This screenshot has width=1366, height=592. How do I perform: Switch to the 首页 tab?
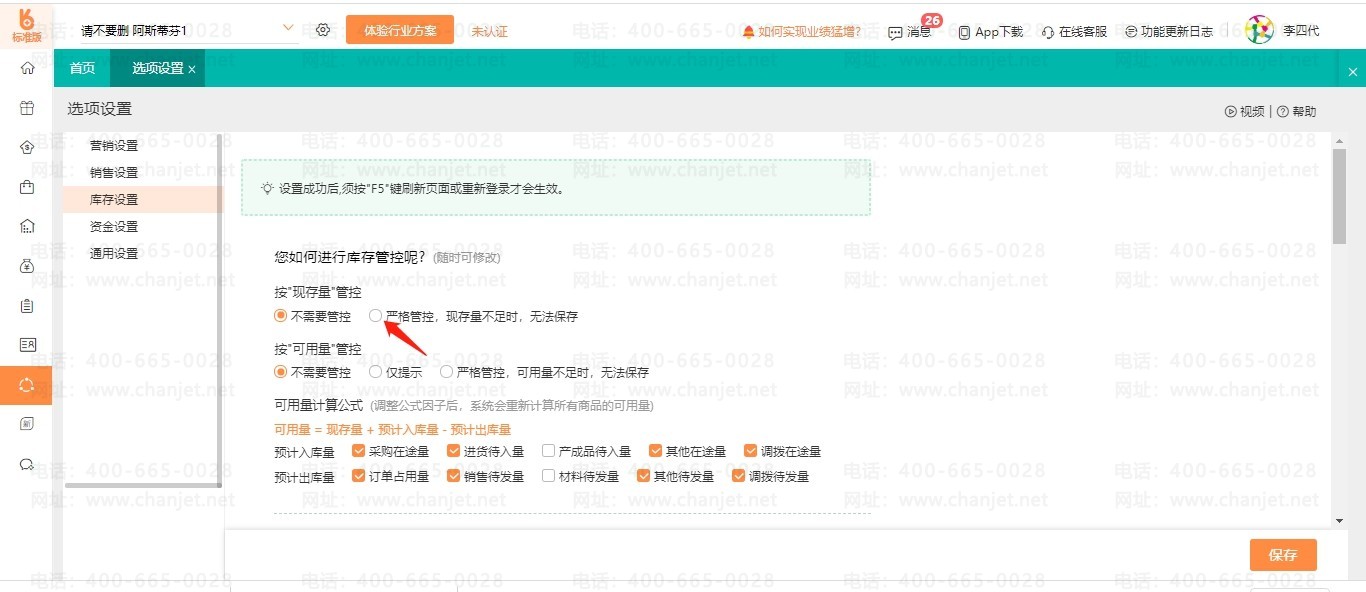(82, 68)
